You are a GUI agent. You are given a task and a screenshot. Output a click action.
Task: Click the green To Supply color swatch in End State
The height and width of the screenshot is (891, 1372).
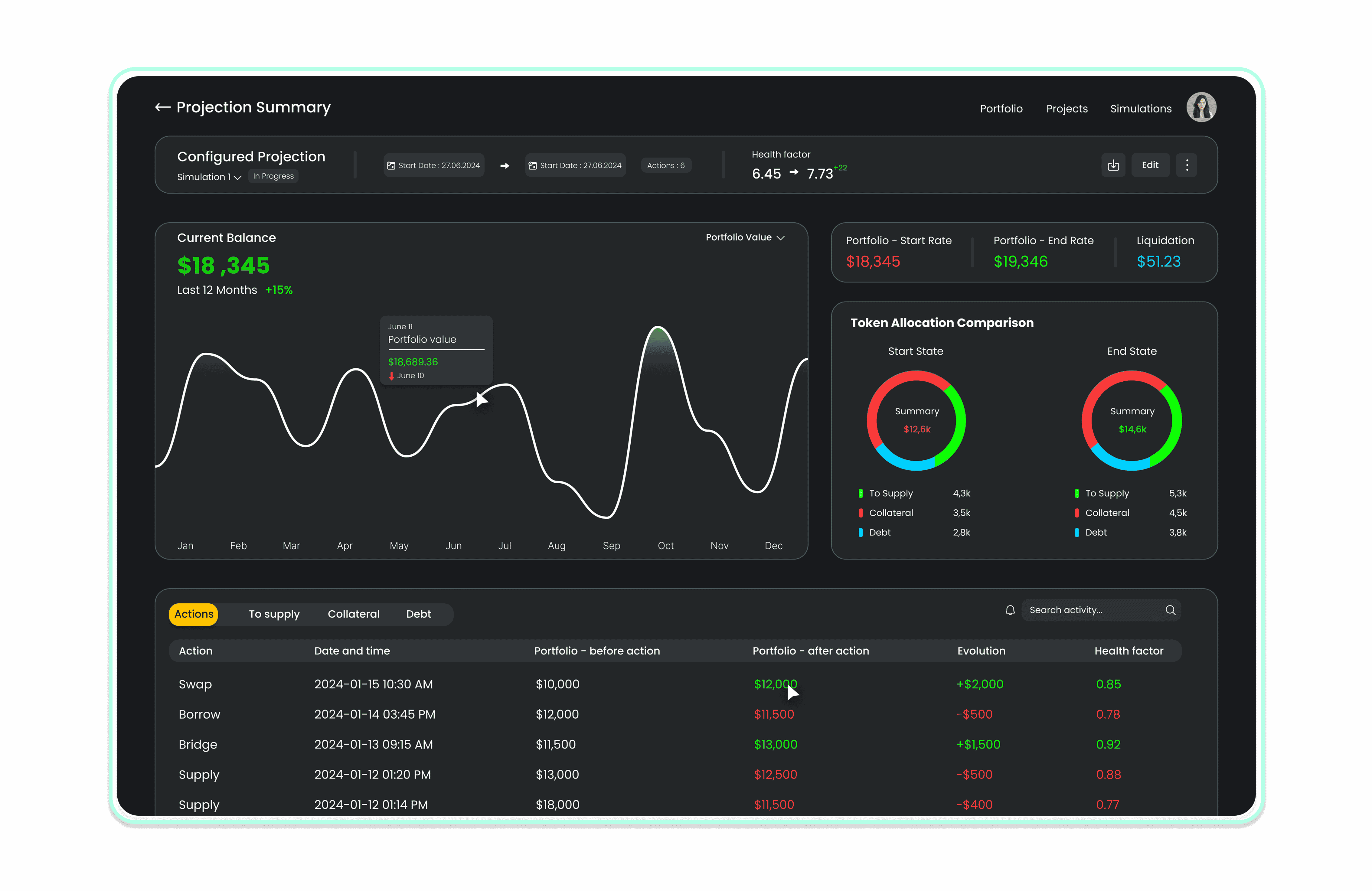(x=1077, y=493)
